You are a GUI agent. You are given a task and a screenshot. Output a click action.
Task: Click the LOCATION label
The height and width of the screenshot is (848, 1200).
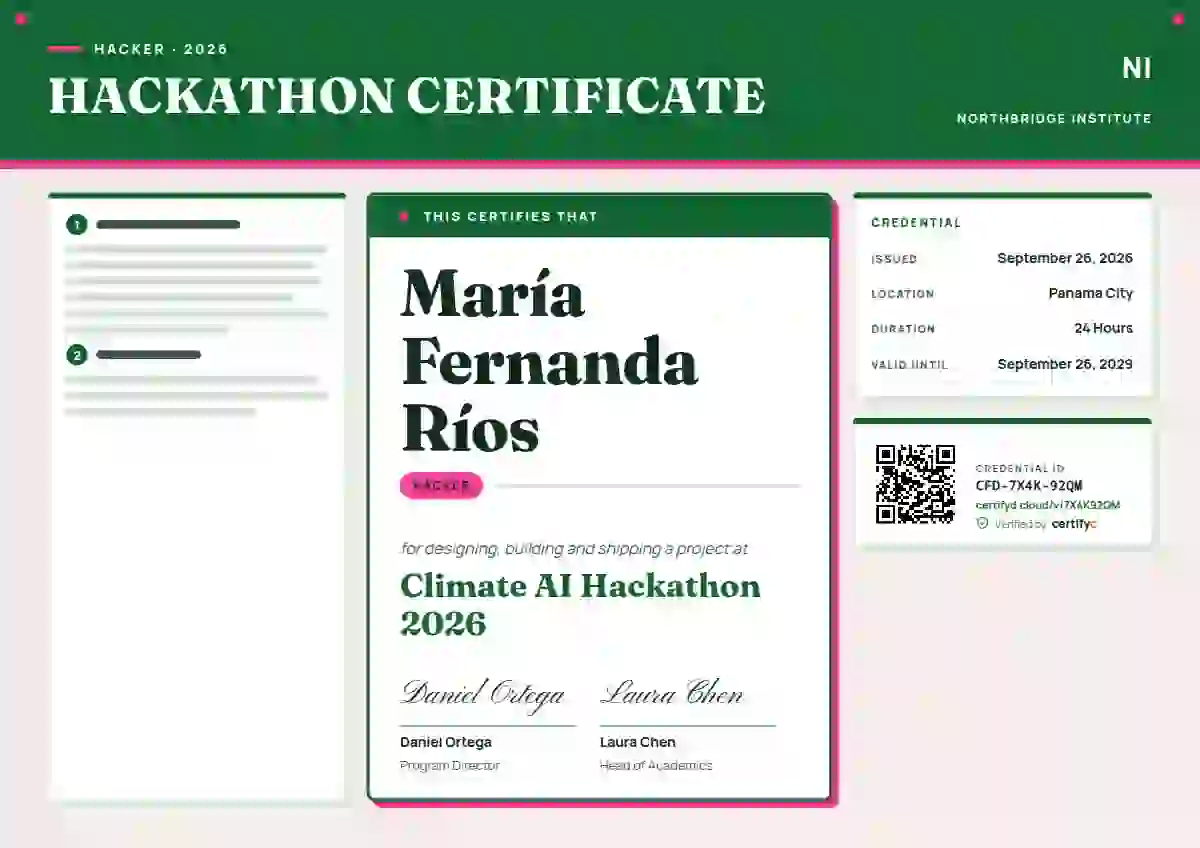pyautogui.click(x=903, y=294)
